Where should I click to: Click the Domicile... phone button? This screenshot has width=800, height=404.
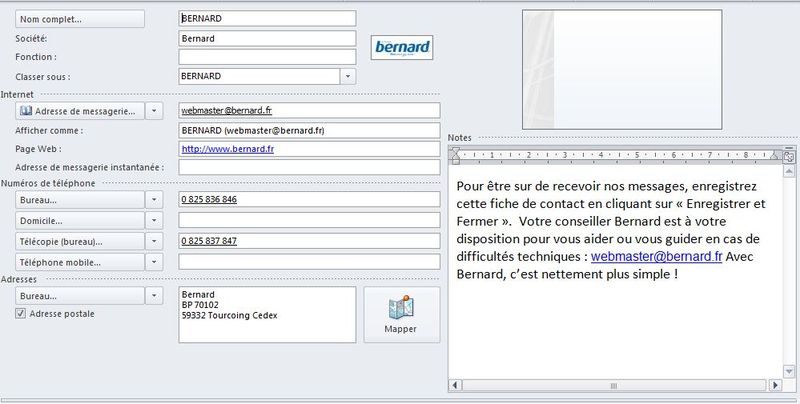[80, 221]
